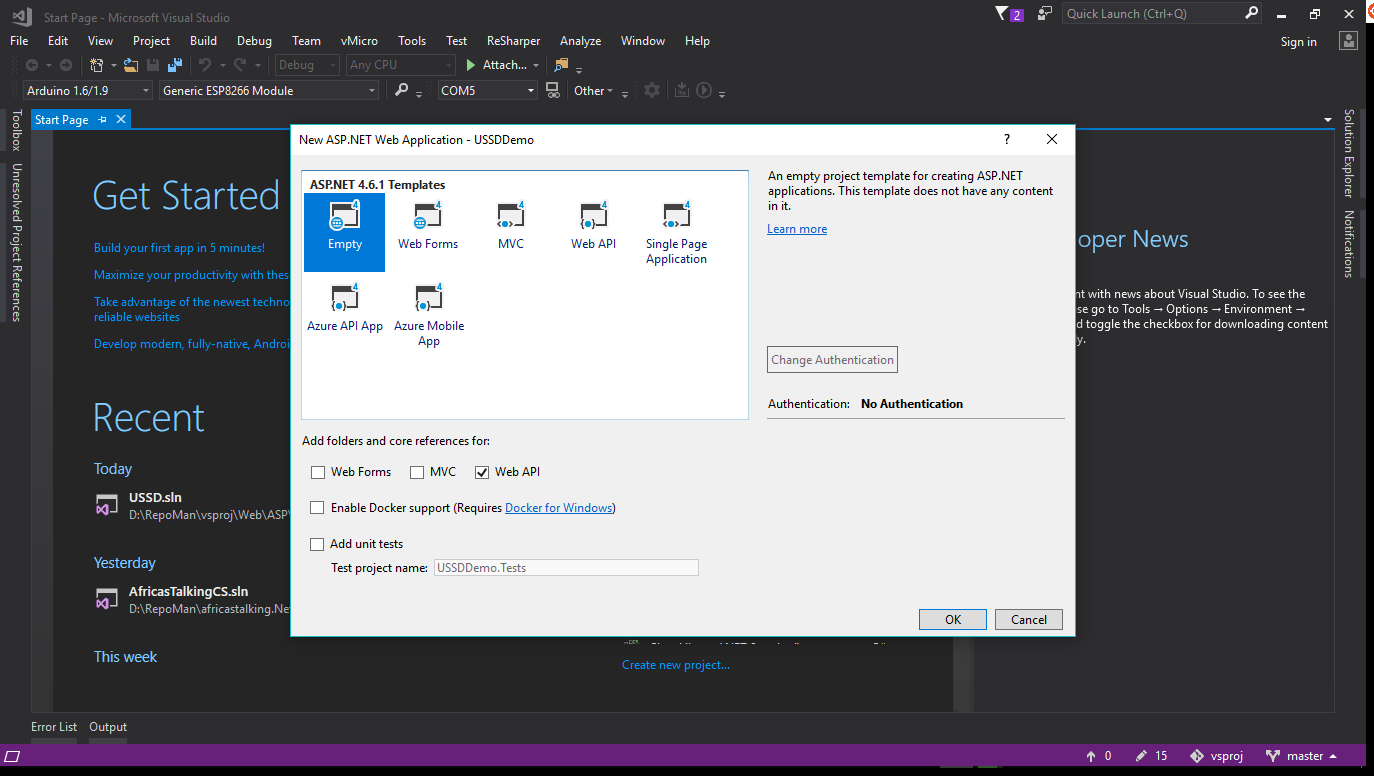
Task: Click the AfricasTalkingCS.sln solution icon
Action: [x=107, y=599]
